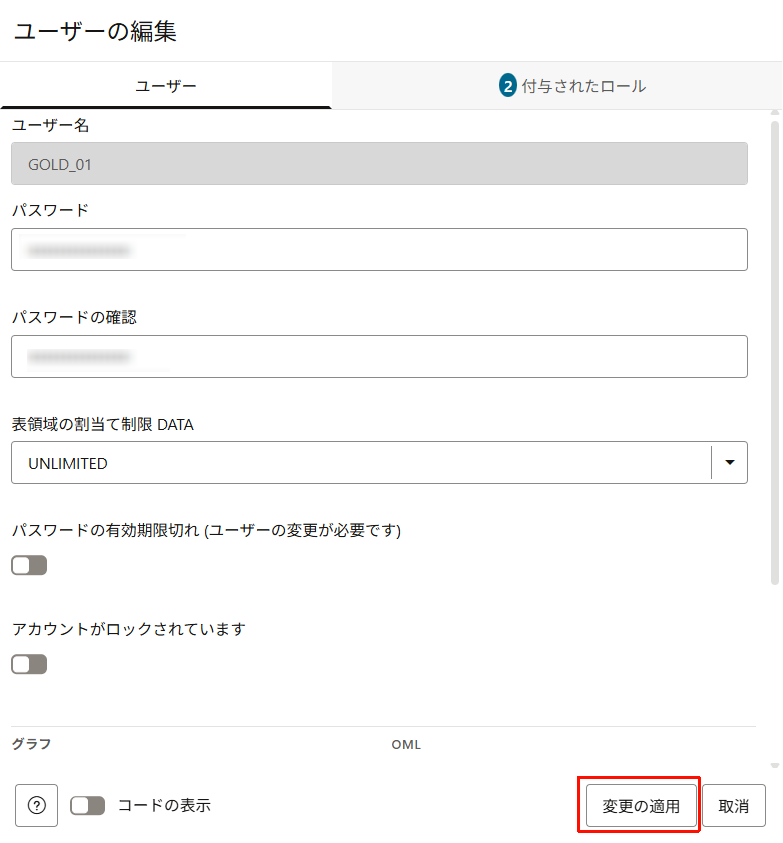Screen dimensions: 783x843
Task: Click the 表領域の割当て制限 DATA label
Action: 103,424
